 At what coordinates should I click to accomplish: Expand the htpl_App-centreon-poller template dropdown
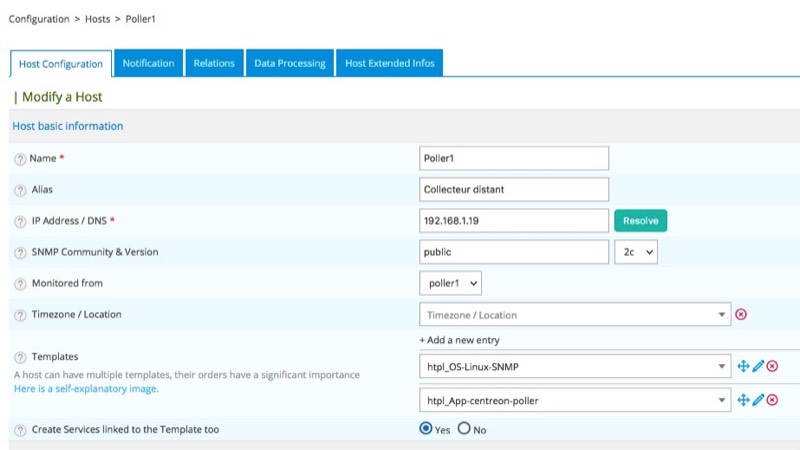point(722,400)
